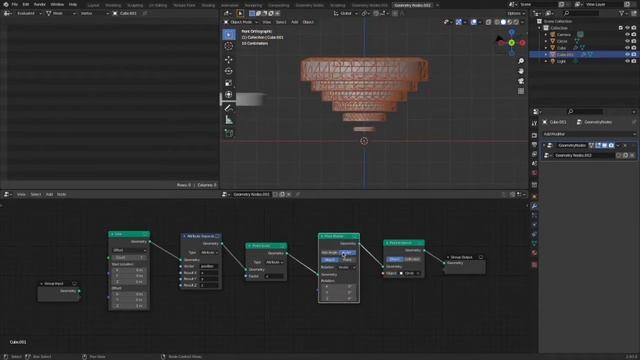Screen dimensions: 640x360
Task: Open the Add Modifier dropdown
Action: [x=589, y=134]
